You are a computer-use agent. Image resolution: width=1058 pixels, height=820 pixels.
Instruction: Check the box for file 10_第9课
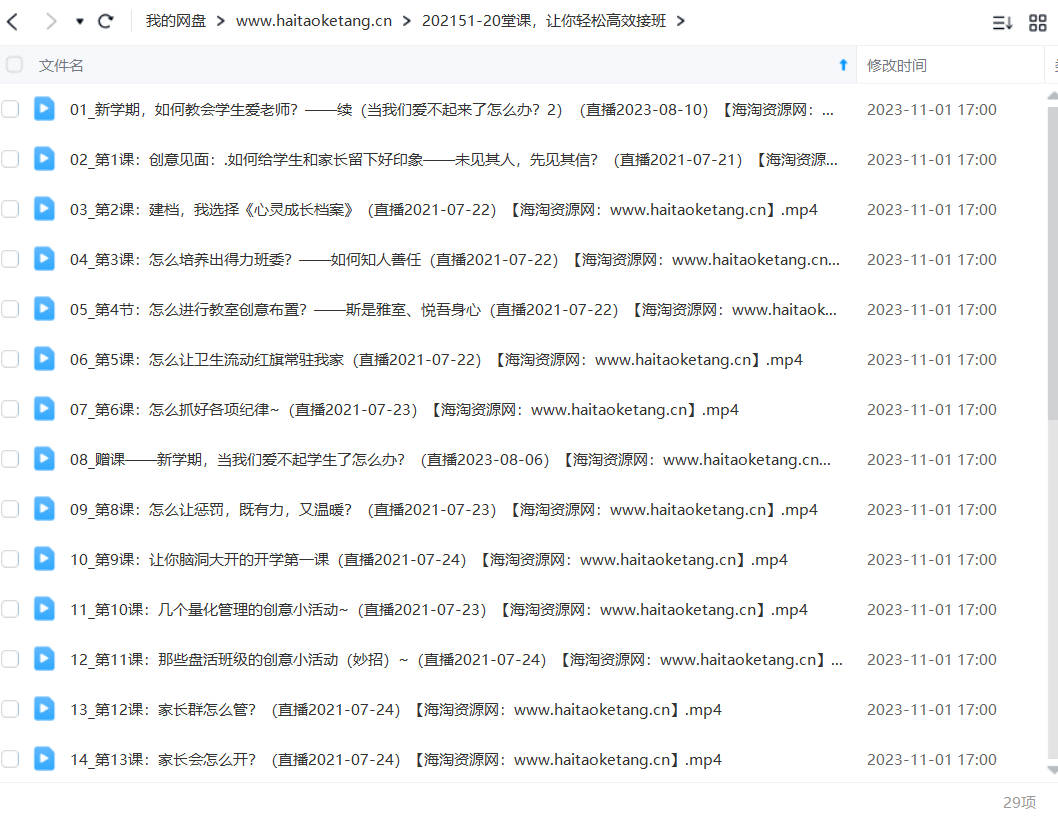point(10,558)
